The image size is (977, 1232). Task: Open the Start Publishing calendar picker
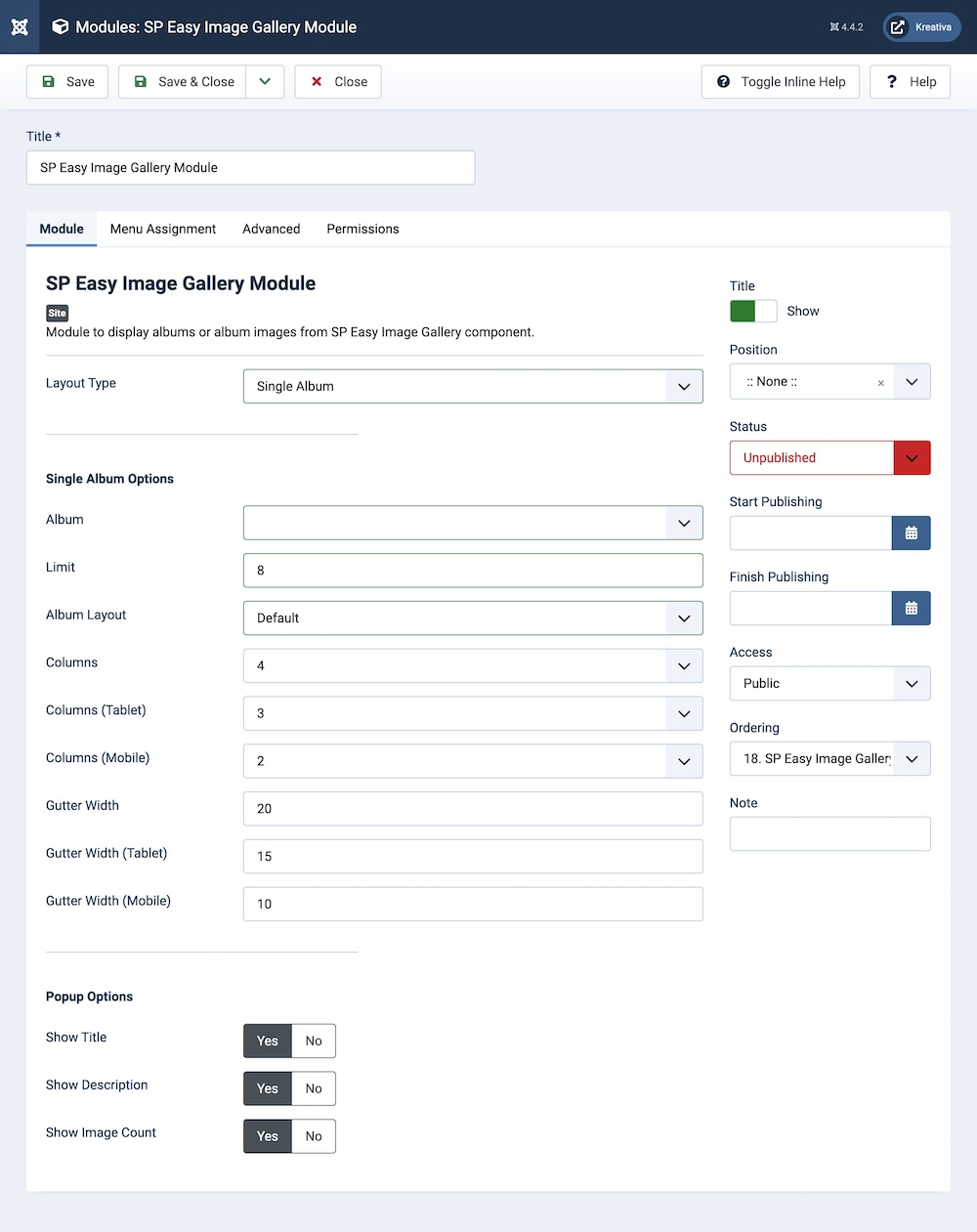pos(911,533)
